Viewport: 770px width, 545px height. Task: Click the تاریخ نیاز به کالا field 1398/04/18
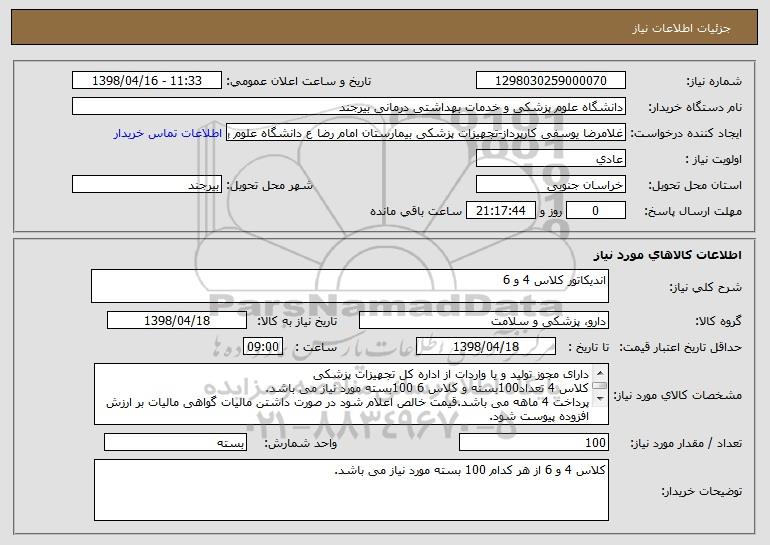(x=177, y=320)
